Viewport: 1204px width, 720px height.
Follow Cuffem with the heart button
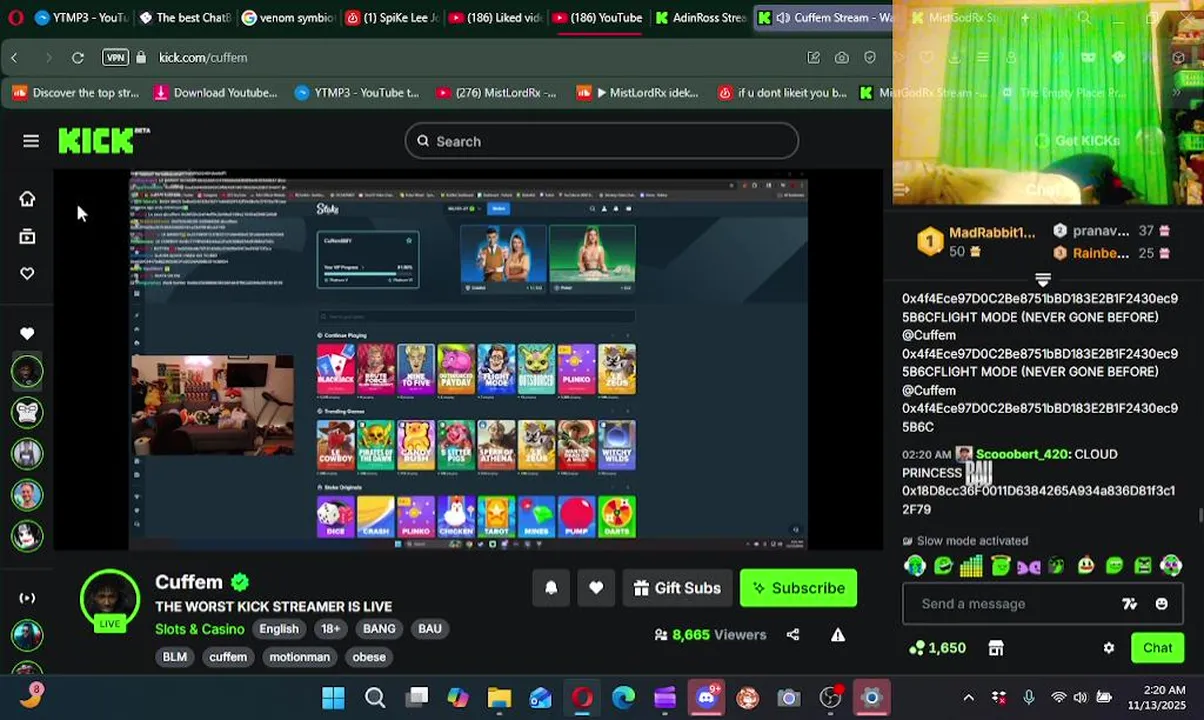(x=596, y=588)
